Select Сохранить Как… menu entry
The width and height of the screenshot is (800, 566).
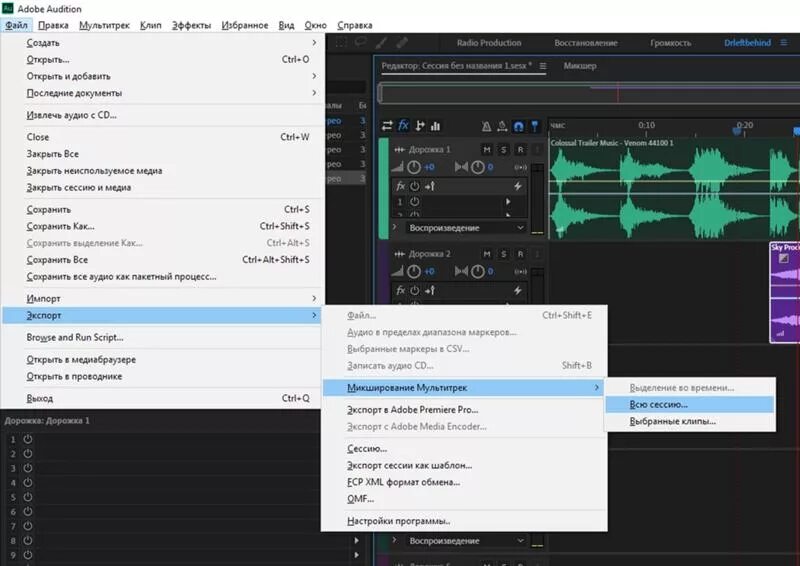point(162,226)
